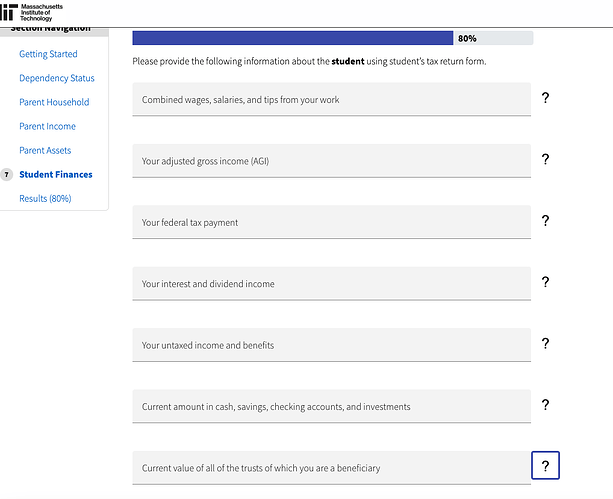Open the Parent Income section
The image size is (613, 499).
pyautogui.click(x=47, y=126)
